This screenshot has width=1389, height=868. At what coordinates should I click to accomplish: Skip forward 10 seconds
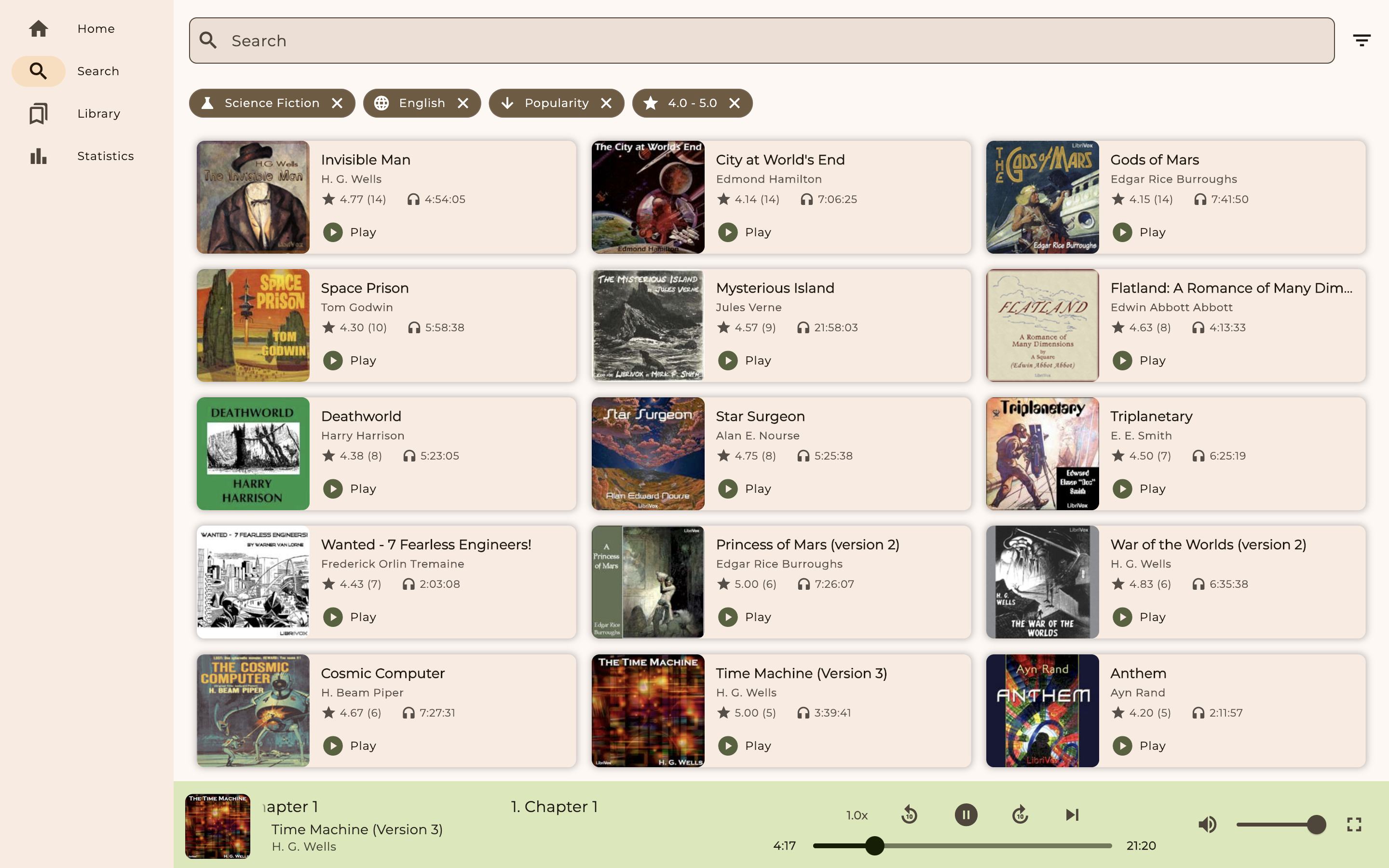pyautogui.click(x=1020, y=814)
